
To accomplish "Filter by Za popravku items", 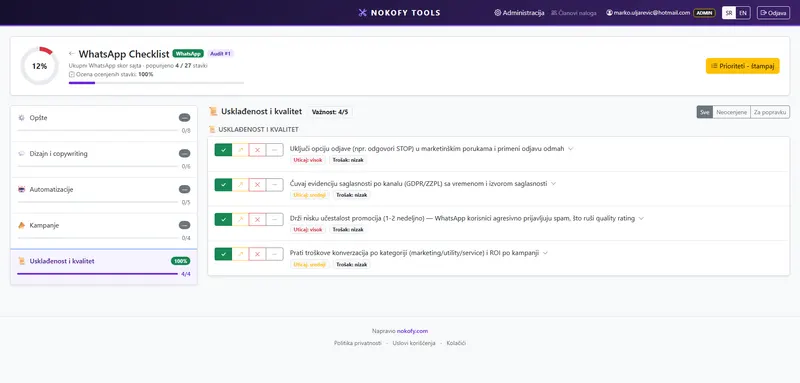I will [x=770, y=112].
